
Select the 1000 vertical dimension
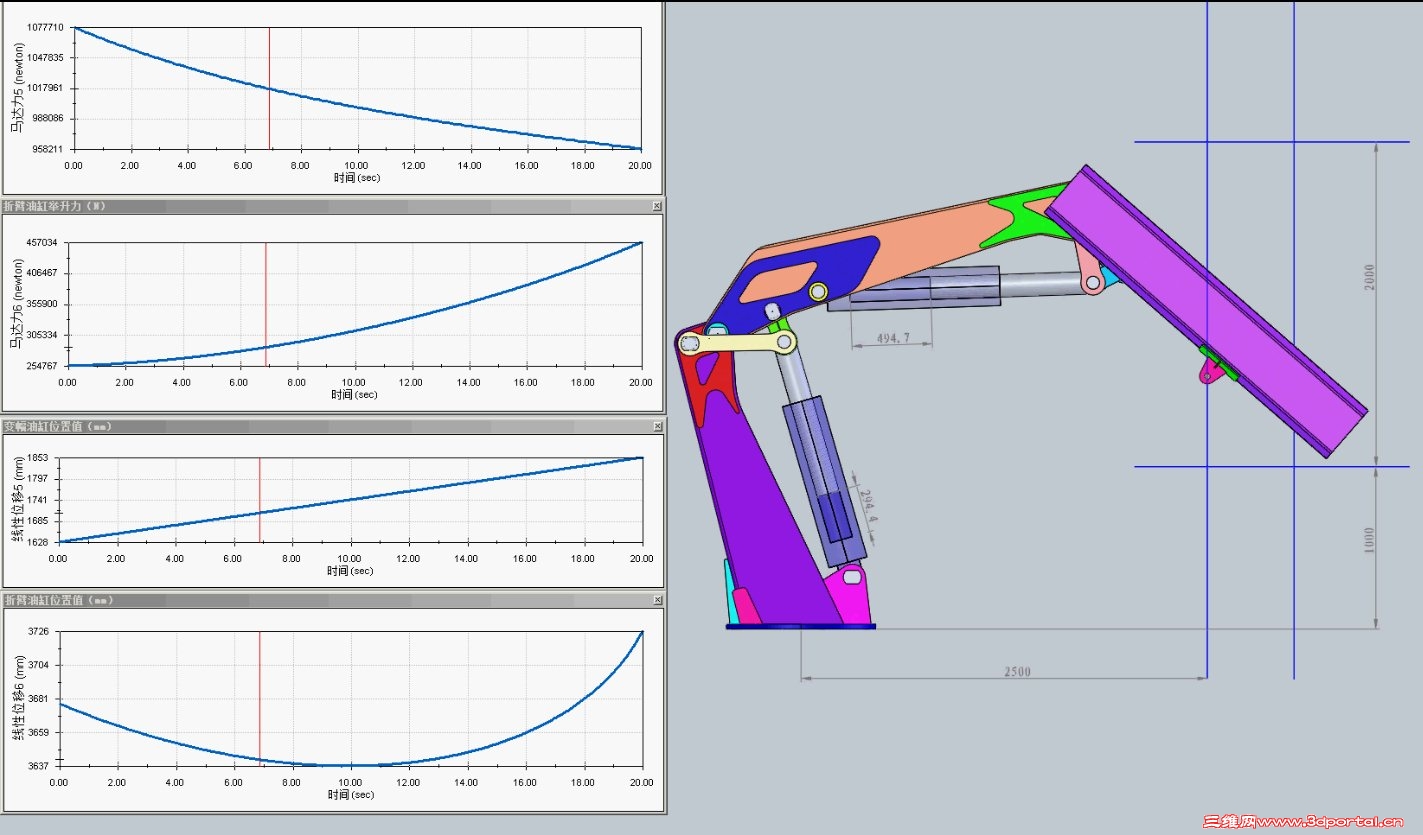(x=1370, y=540)
